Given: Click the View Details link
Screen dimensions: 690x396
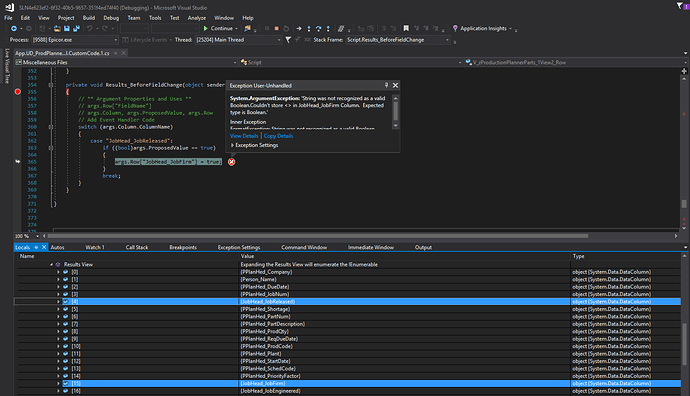Looking at the screenshot, I should [244, 136].
